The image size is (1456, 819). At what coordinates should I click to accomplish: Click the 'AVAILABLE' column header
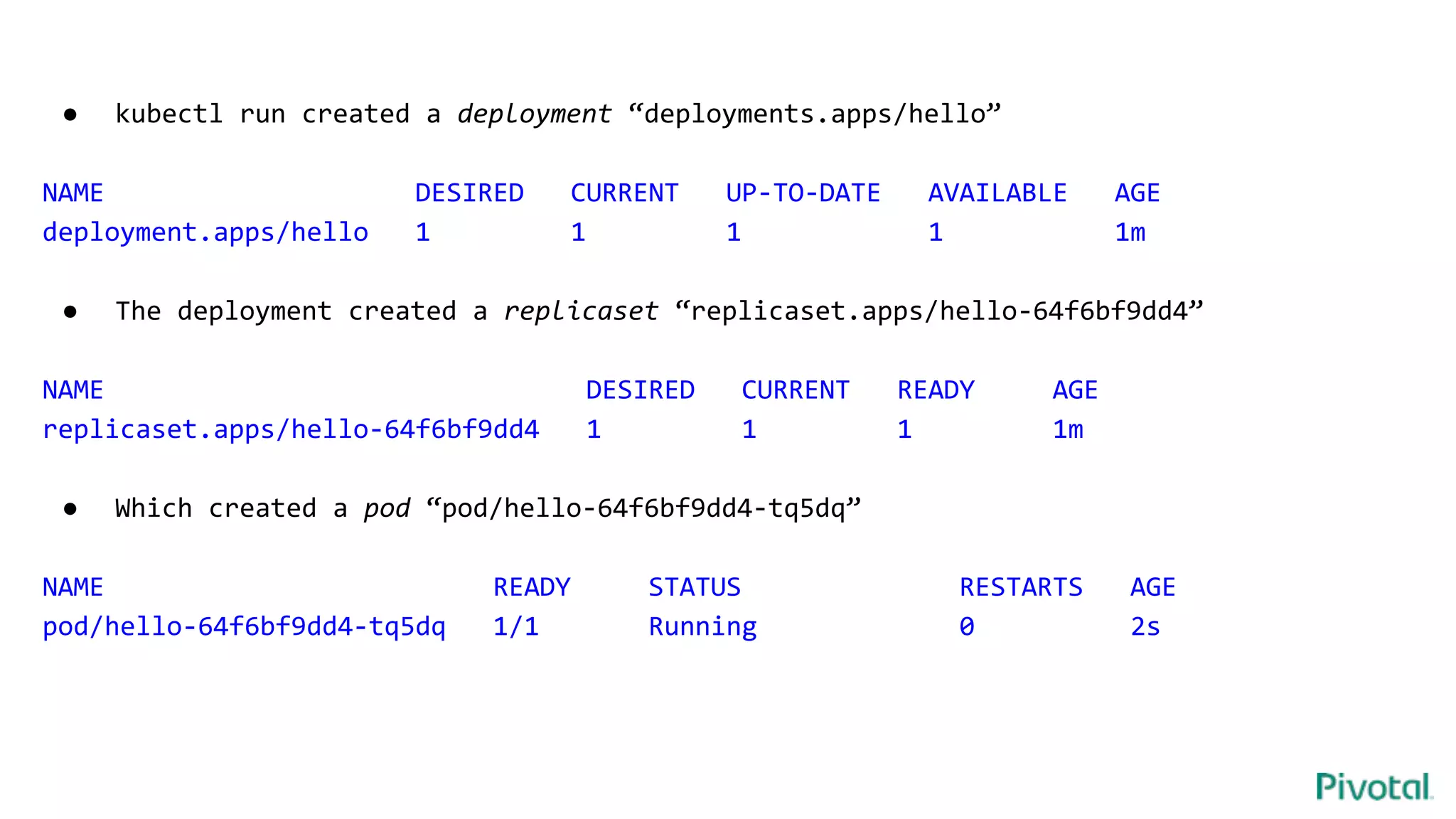tap(997, 193)
